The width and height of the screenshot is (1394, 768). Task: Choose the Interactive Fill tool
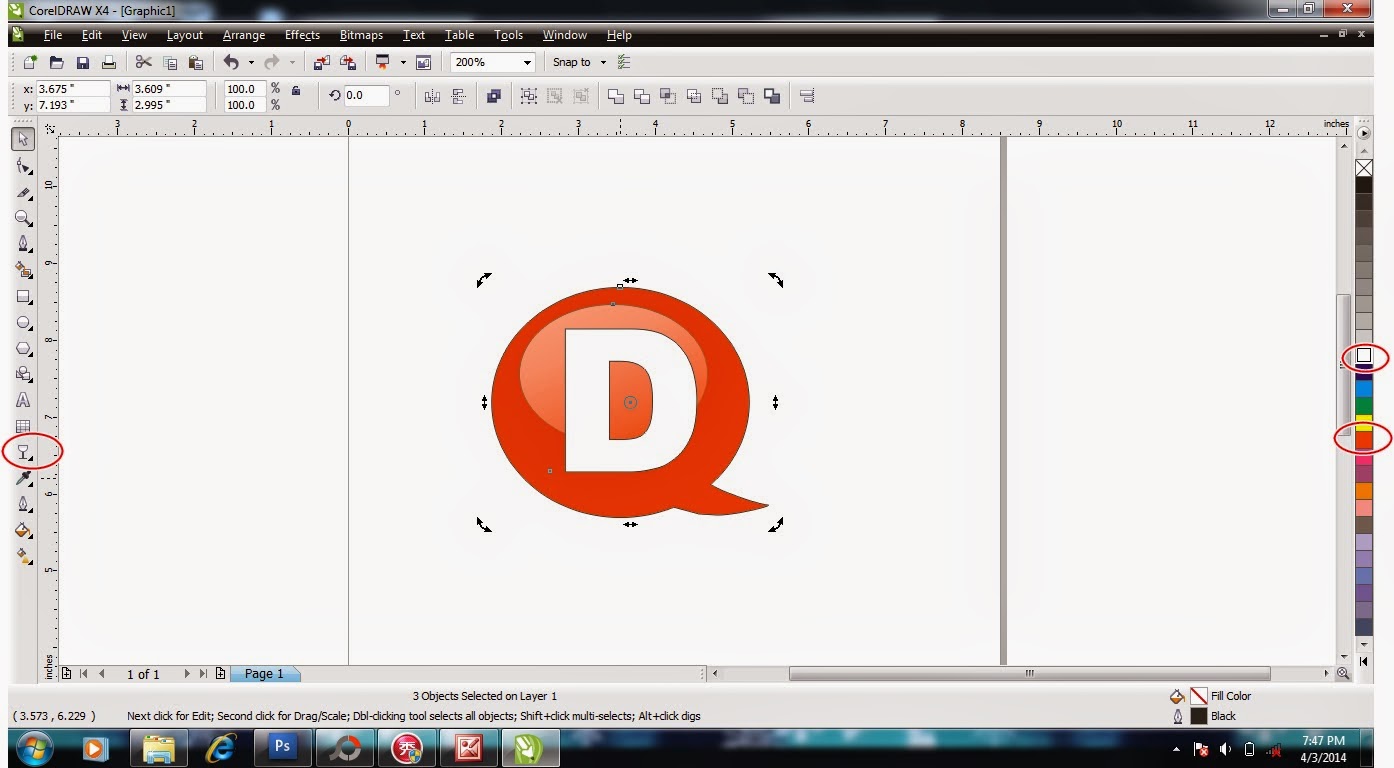tap(22, 556)
